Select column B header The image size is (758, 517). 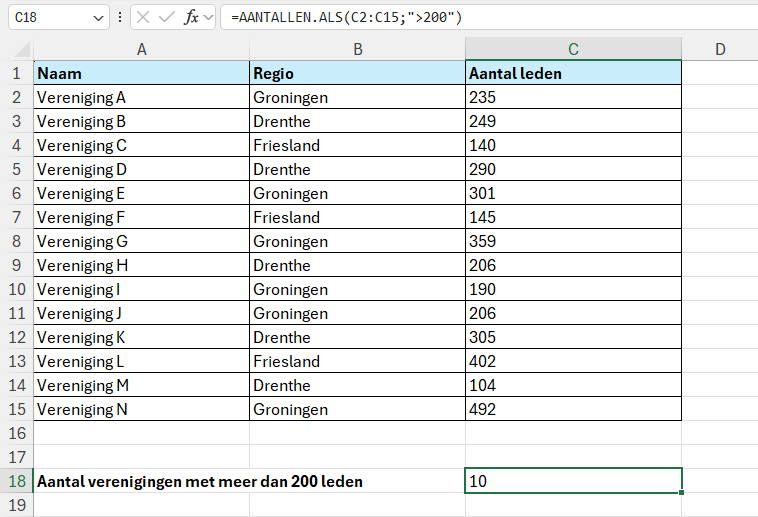[357, 49]
